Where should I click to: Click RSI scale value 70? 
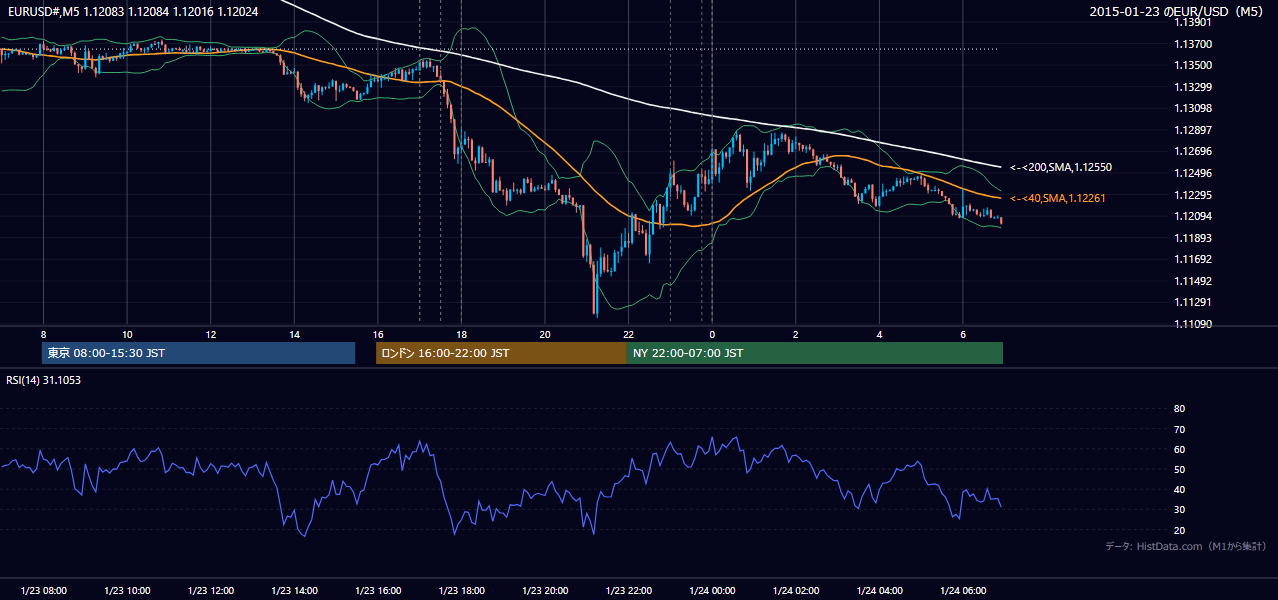1179,429
